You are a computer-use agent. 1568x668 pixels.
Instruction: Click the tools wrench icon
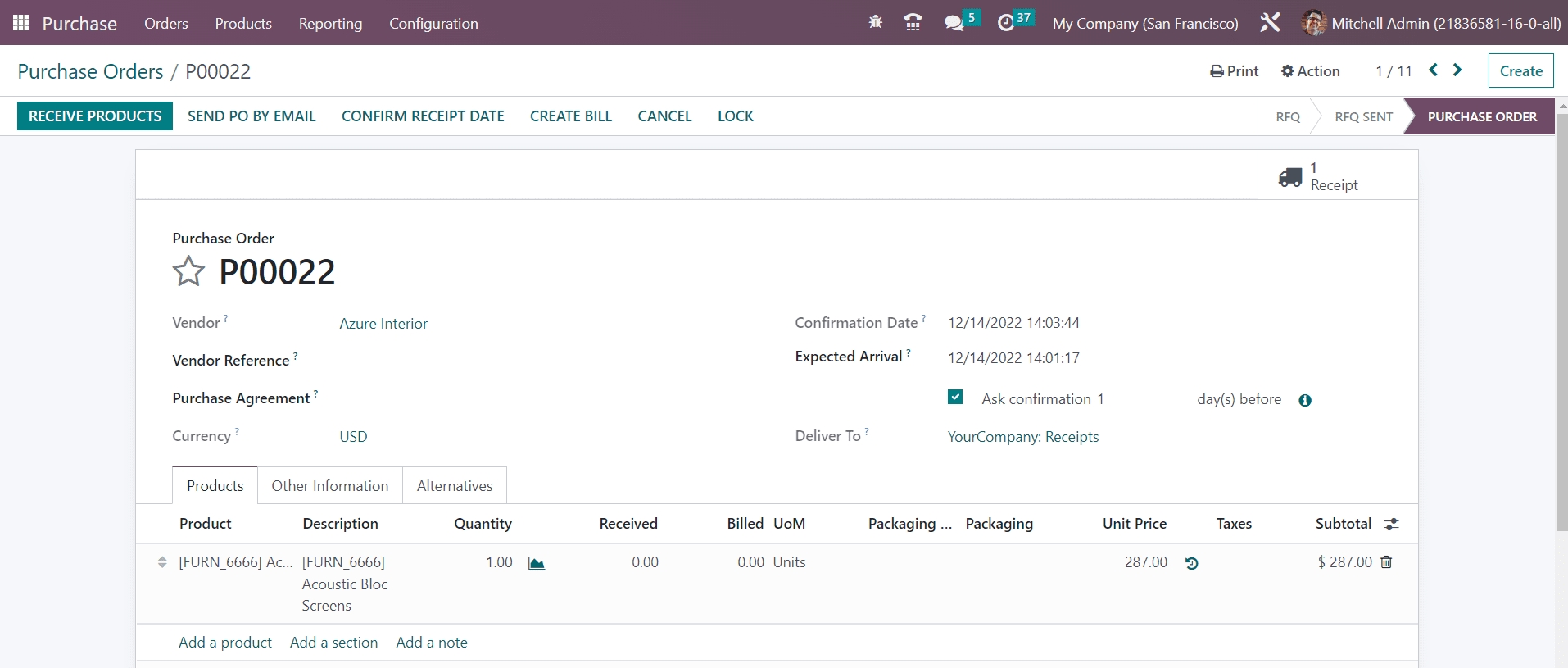1270,23
